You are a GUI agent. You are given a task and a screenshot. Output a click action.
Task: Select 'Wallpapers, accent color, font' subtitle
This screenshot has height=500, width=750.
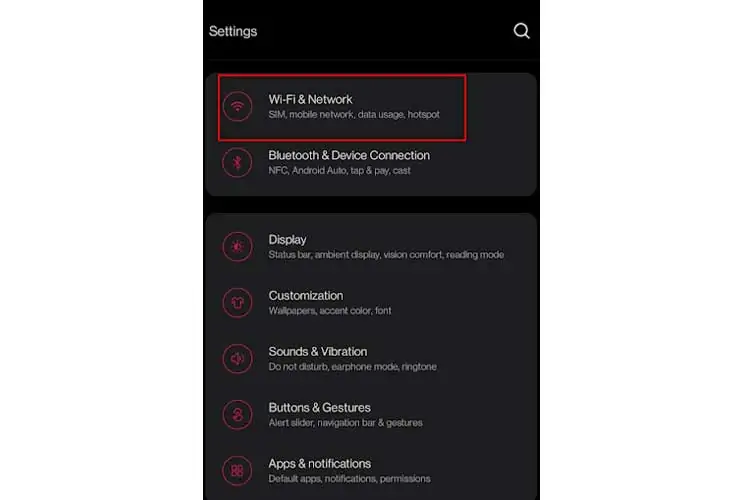(x=330, y=311)
